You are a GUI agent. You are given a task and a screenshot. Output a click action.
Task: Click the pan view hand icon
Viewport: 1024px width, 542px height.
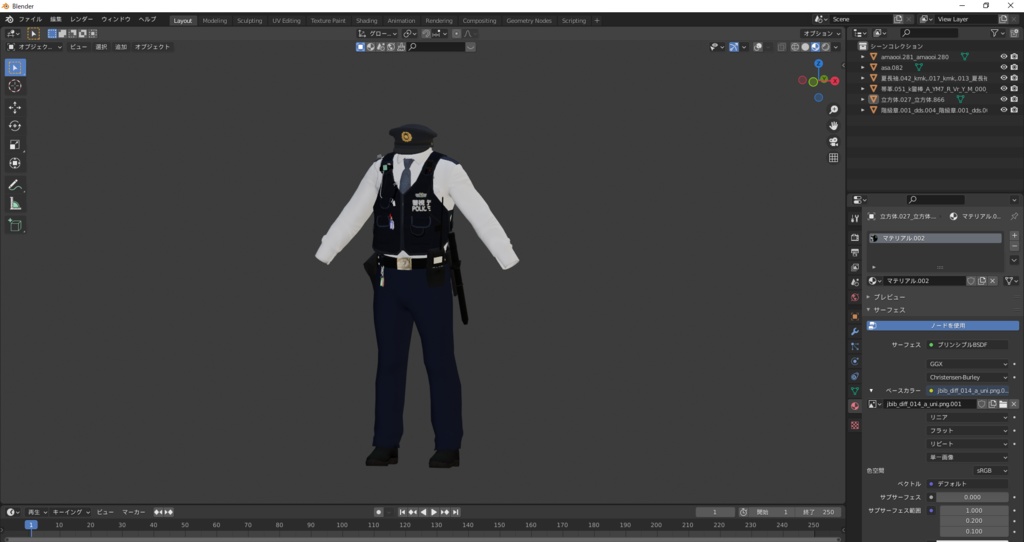tap(833, 125)
